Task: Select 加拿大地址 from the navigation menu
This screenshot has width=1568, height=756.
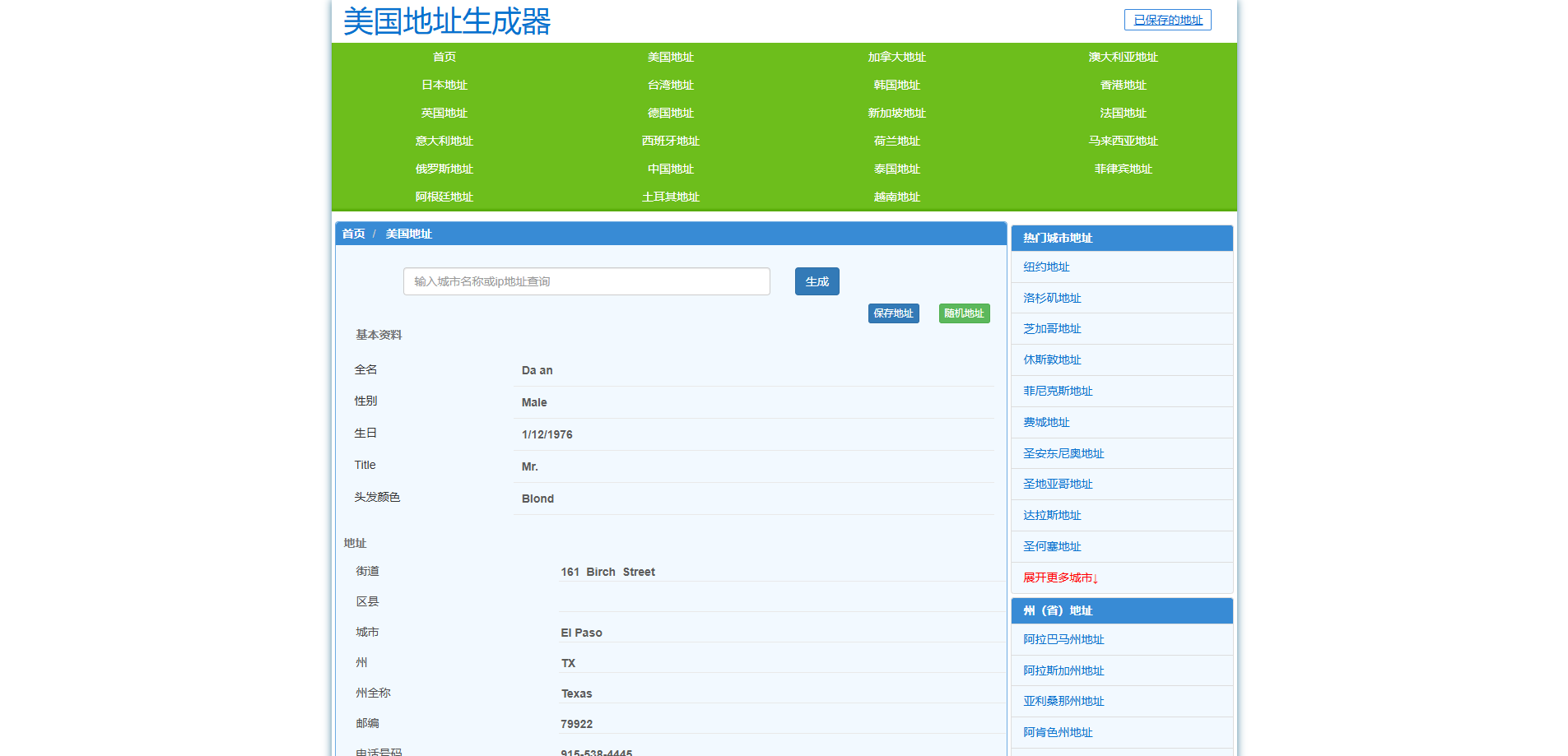Action: [896, 58]
